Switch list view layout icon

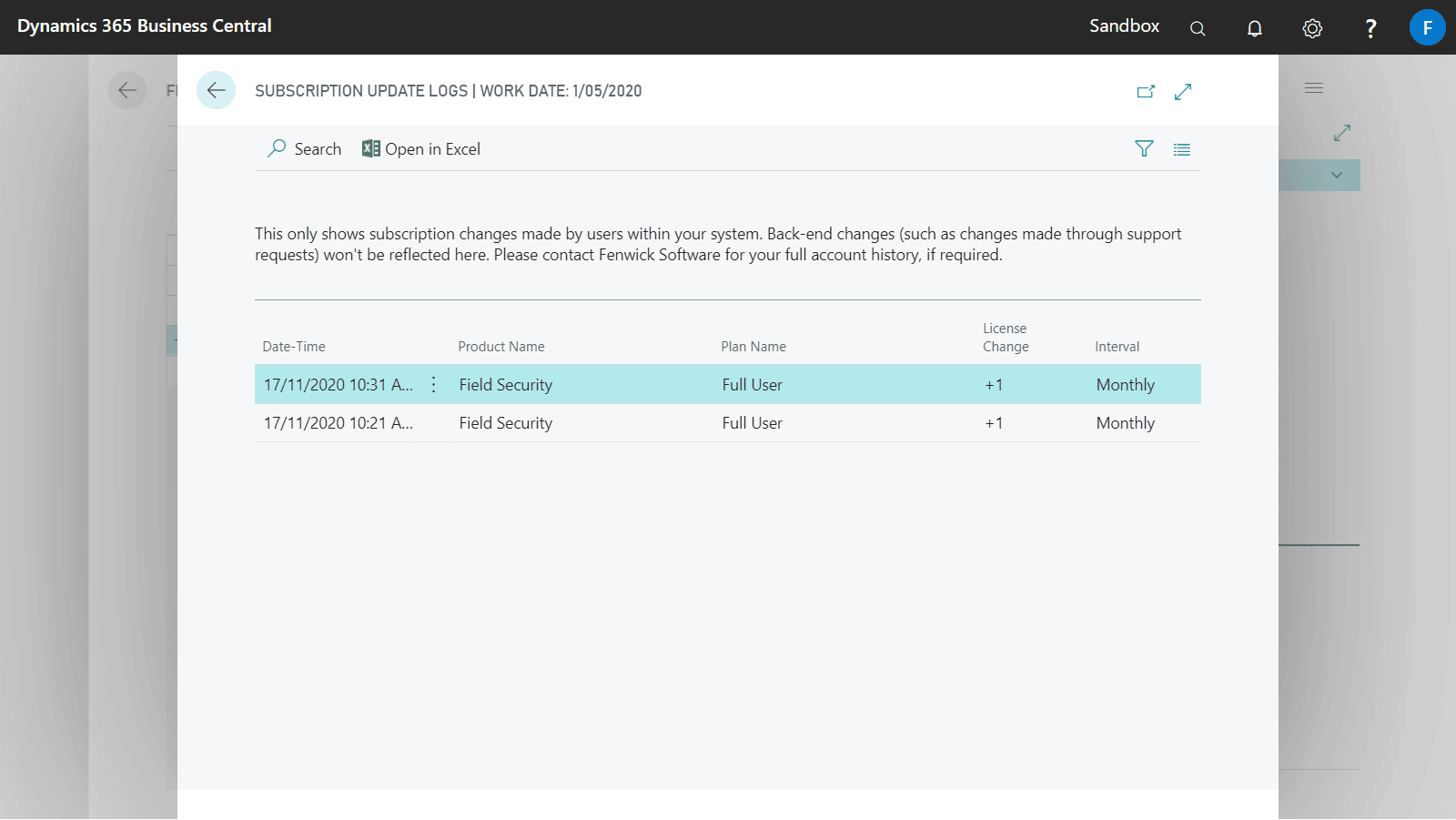(1182, 149)
